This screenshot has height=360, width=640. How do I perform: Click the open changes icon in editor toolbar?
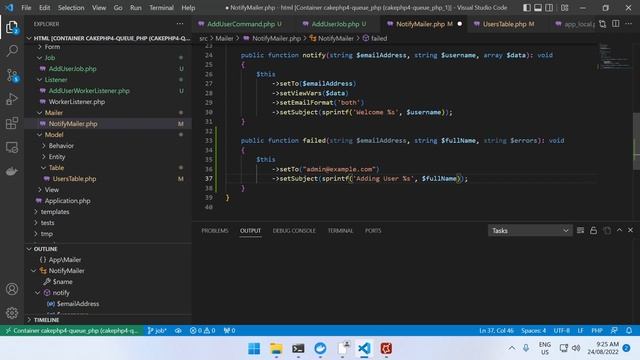point(602,24)
